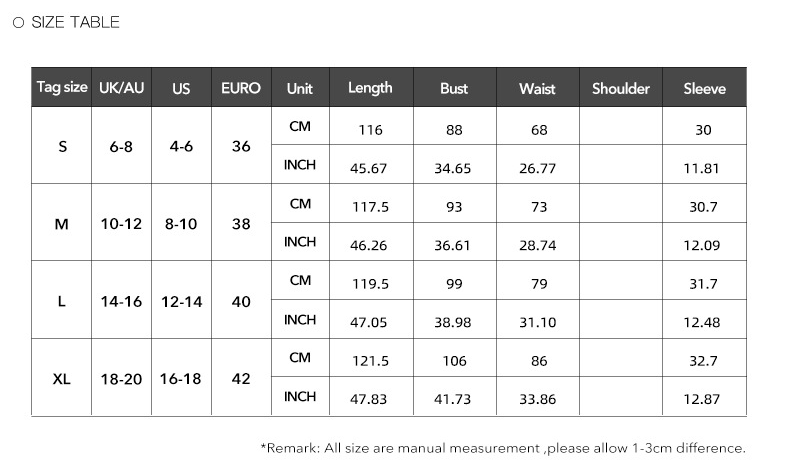Click the Bust column header
786x473 pixels.
pos(454,88)
